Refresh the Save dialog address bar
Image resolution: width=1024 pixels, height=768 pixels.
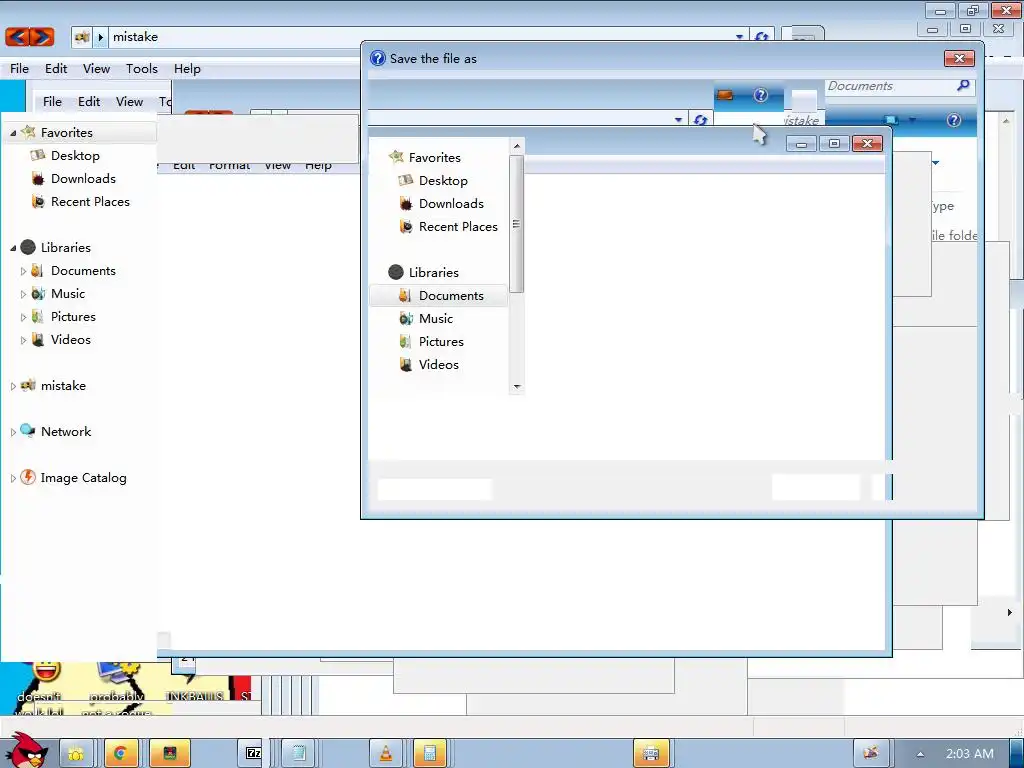coord(701,120)
